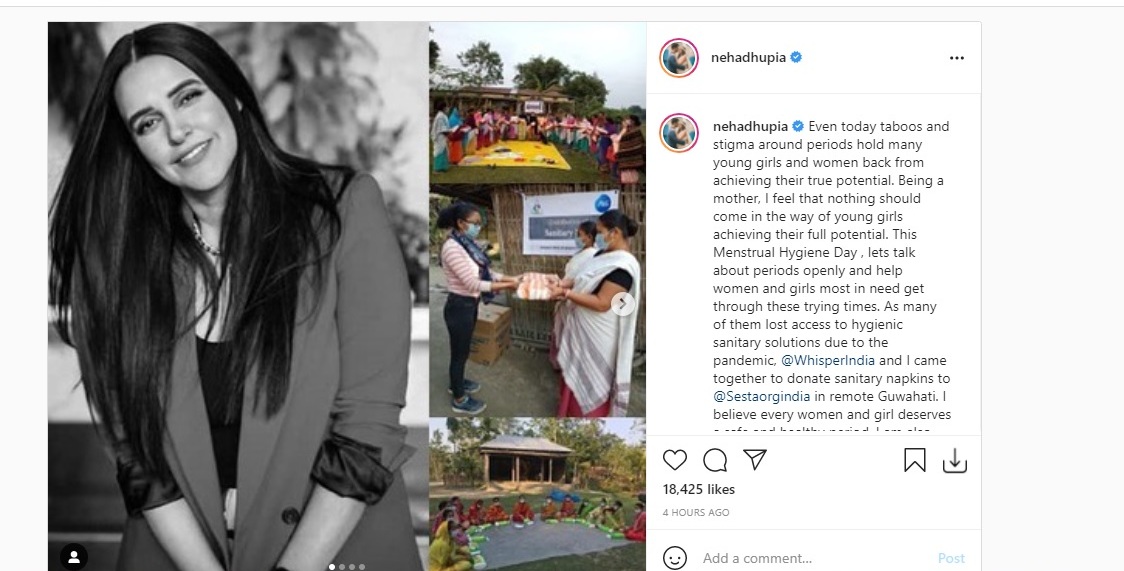
Task: Save the post with the bookmark icon
Action: [915, 460]
